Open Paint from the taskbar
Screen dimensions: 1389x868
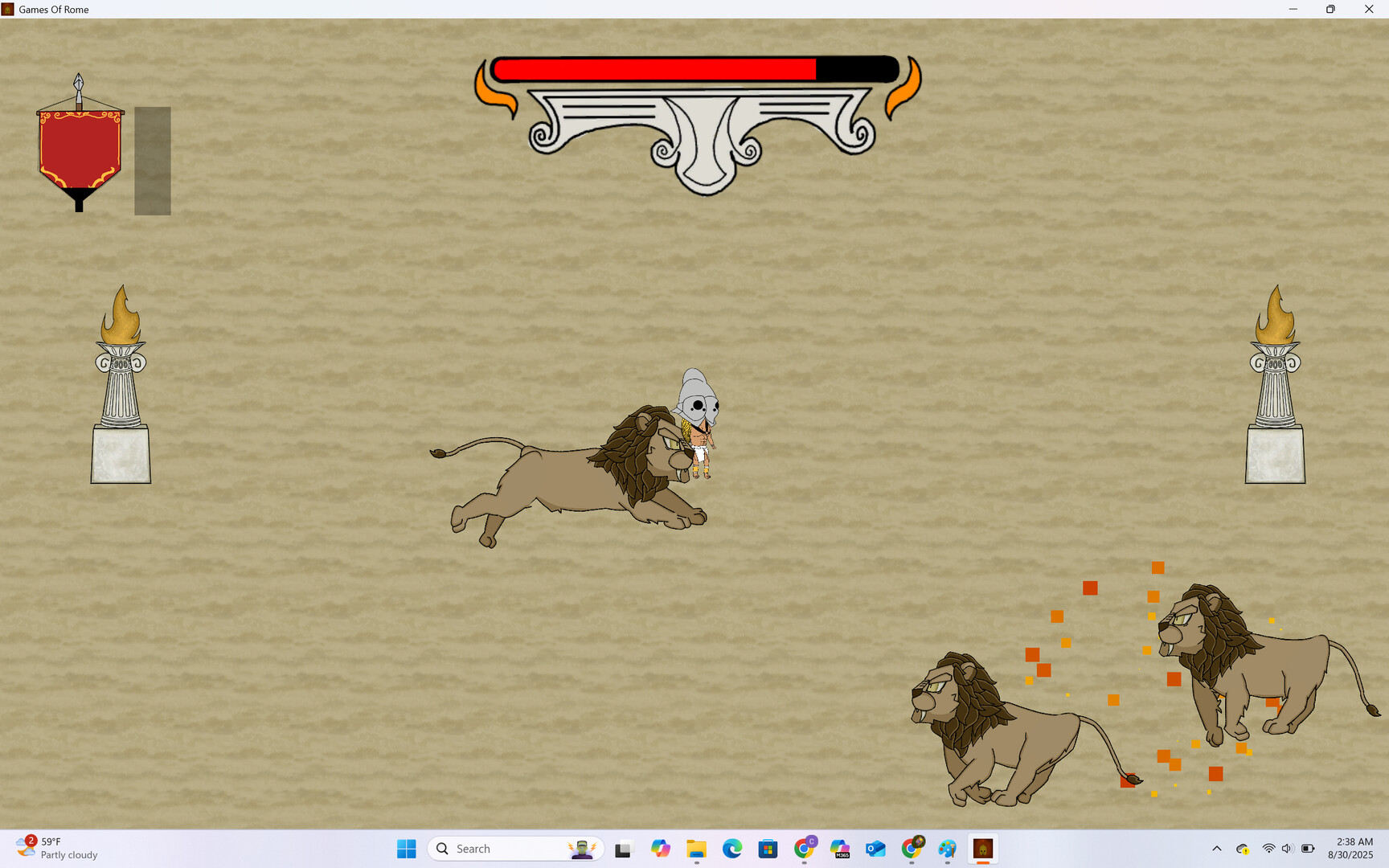946,849
